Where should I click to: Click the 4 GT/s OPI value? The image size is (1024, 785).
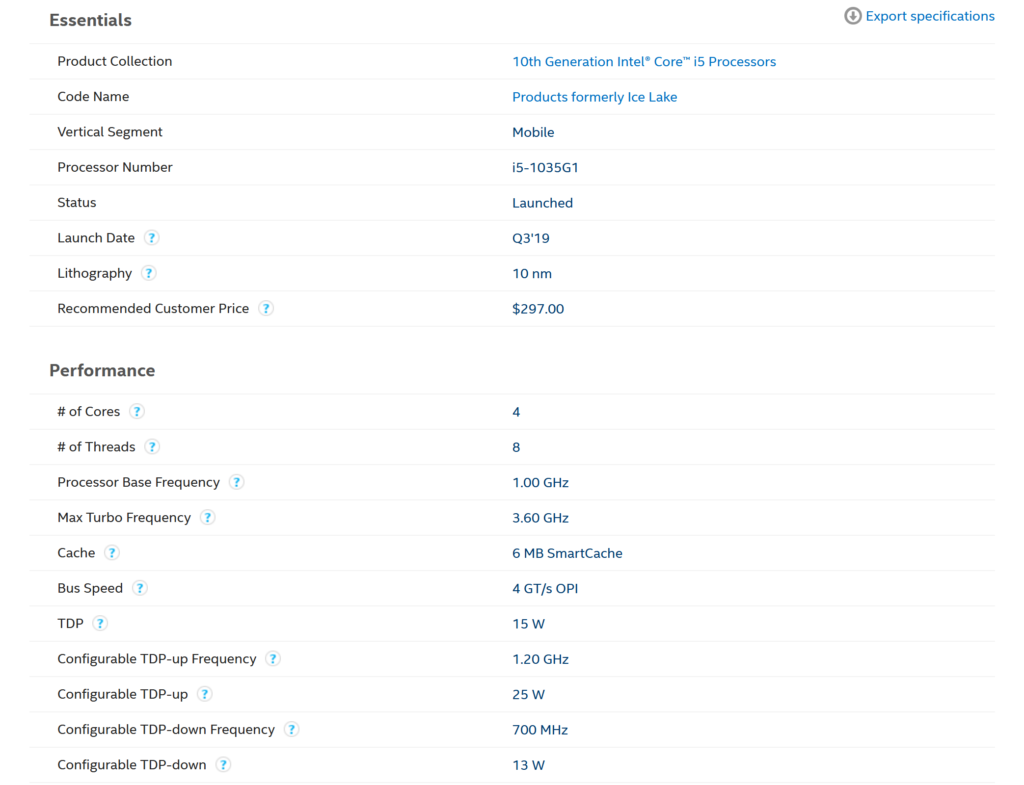tap(545, 588)
